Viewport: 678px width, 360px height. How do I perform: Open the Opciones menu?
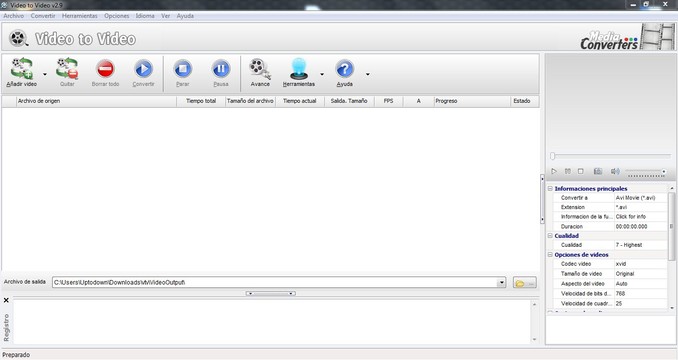[116, 16]
